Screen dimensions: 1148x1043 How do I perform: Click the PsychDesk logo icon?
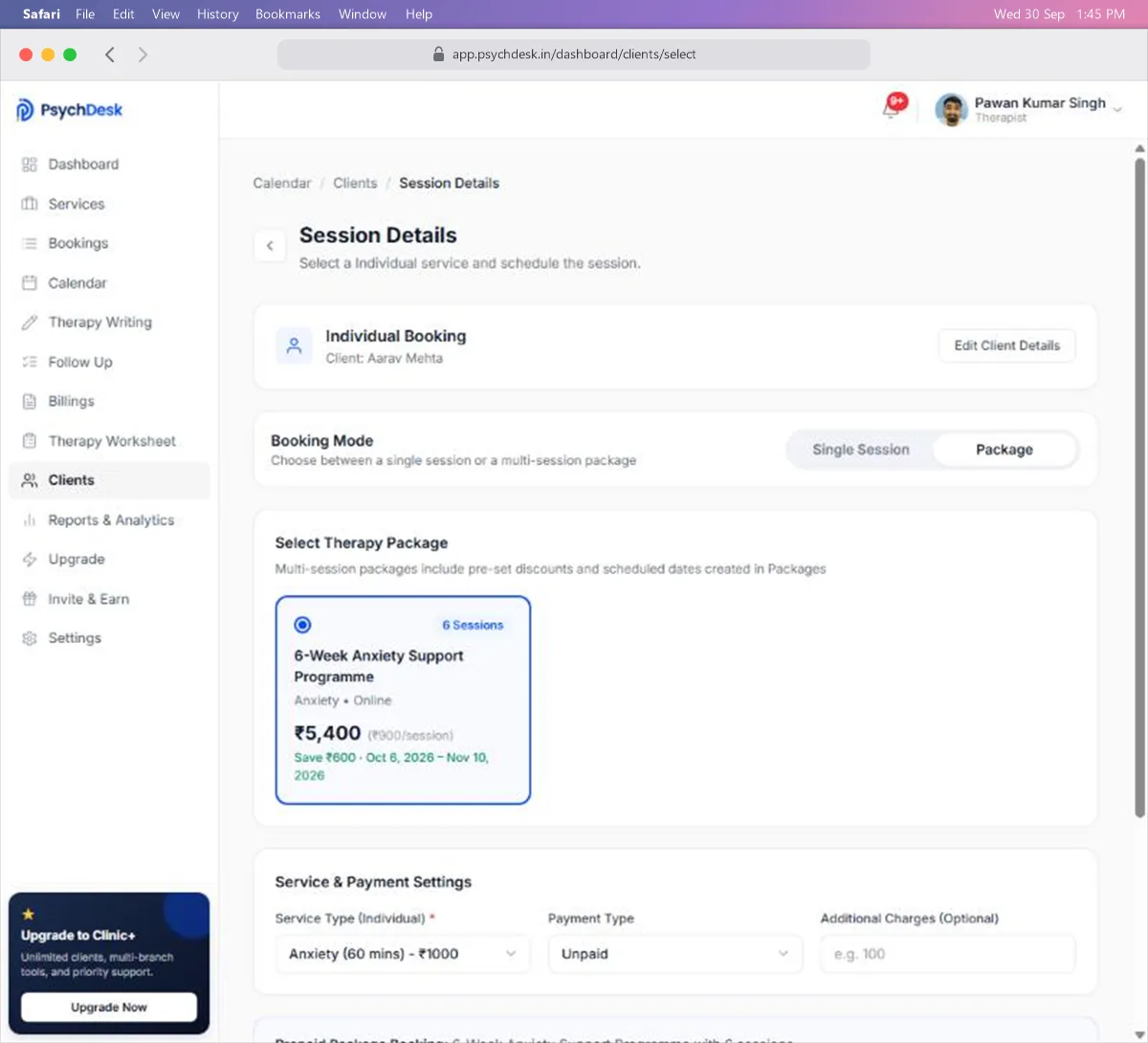point(25,110)
